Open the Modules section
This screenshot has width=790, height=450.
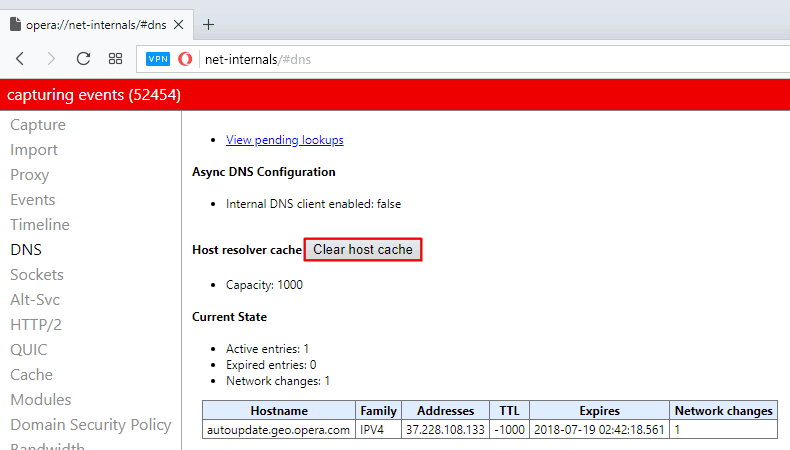coord(41,400)
